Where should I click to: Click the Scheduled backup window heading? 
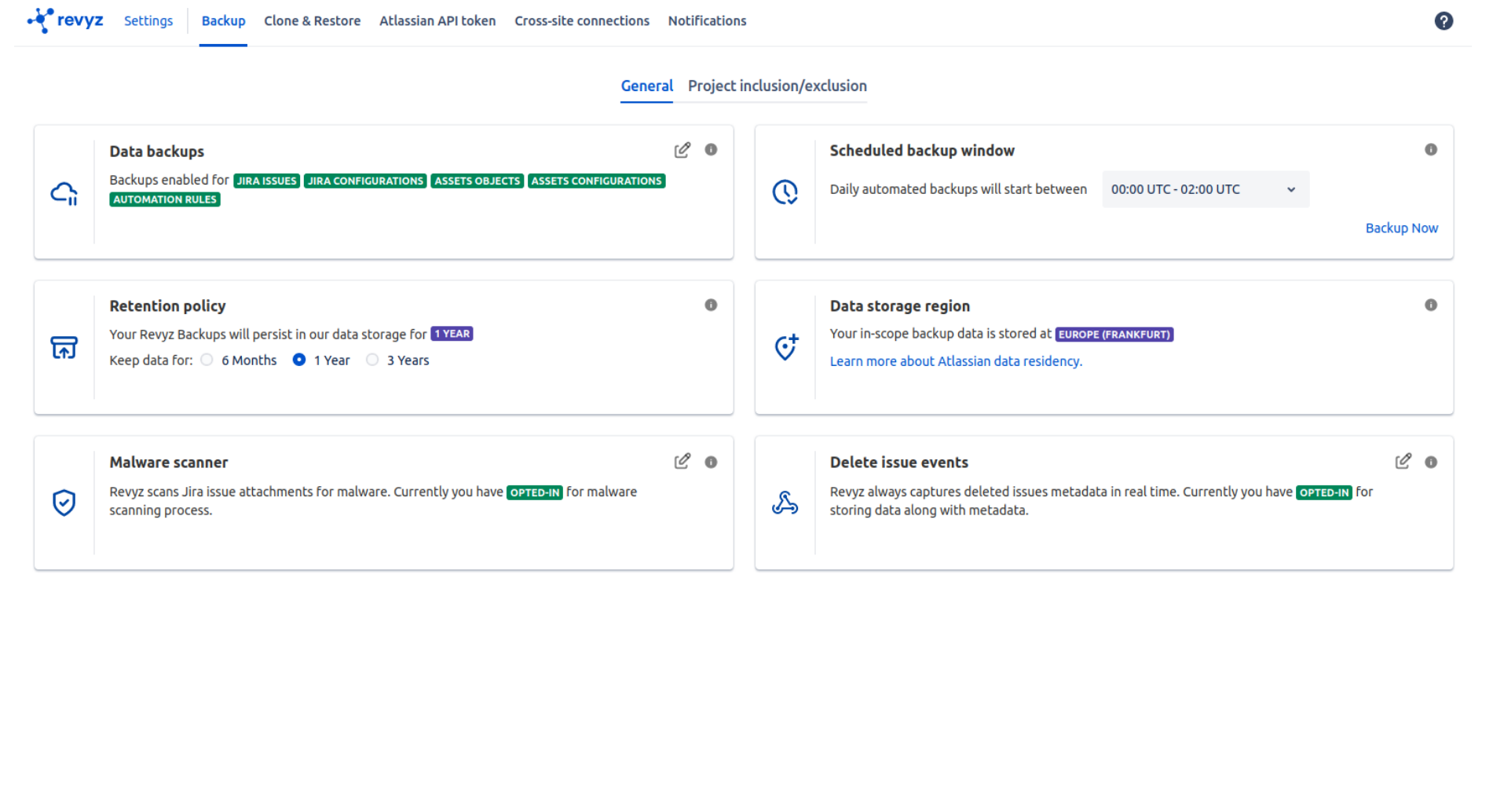click(922, 151)
